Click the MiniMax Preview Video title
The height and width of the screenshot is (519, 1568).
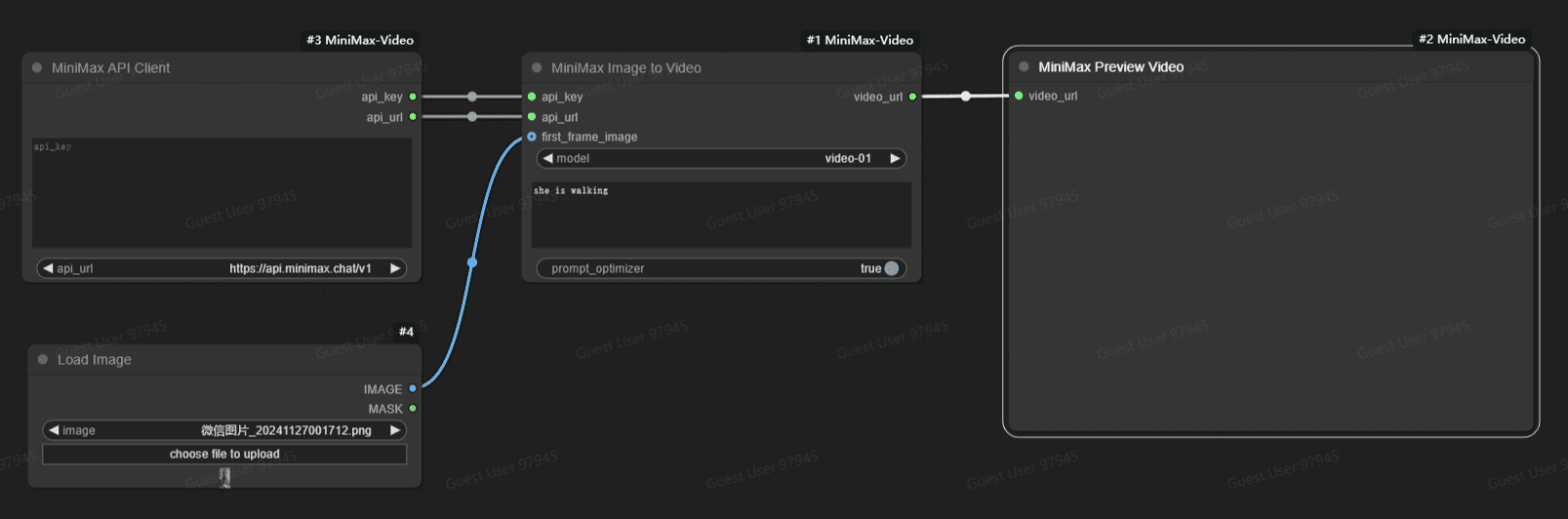point(1111,66)
